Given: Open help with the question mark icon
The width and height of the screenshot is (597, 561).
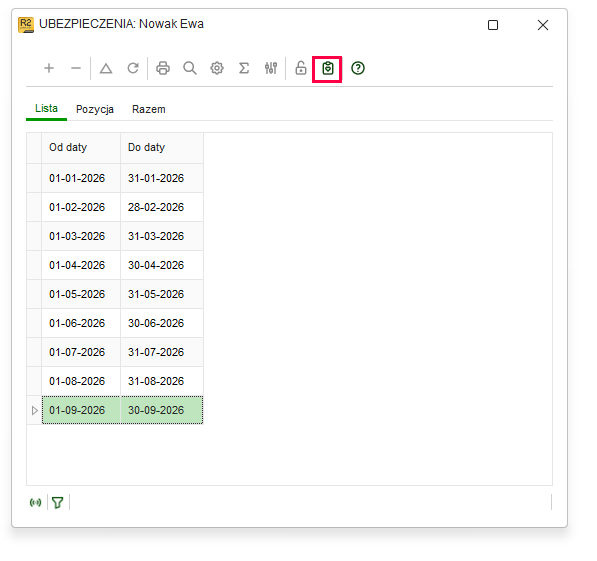Looking at the screenshot, I should pos(358,69).
